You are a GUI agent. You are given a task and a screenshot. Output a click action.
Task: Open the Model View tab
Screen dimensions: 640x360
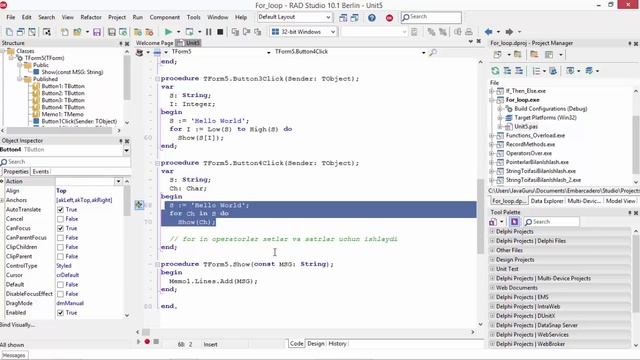(x=620, y=201)
